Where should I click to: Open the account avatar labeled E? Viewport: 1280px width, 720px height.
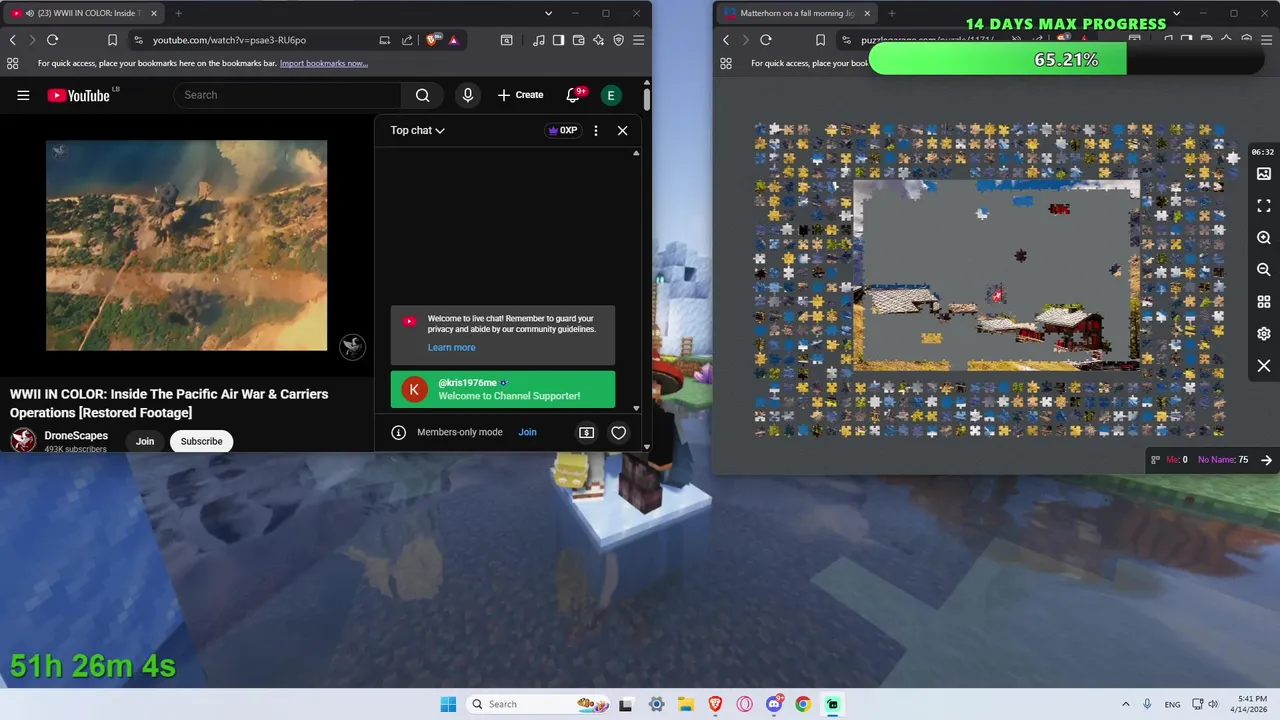coord(611,95)
